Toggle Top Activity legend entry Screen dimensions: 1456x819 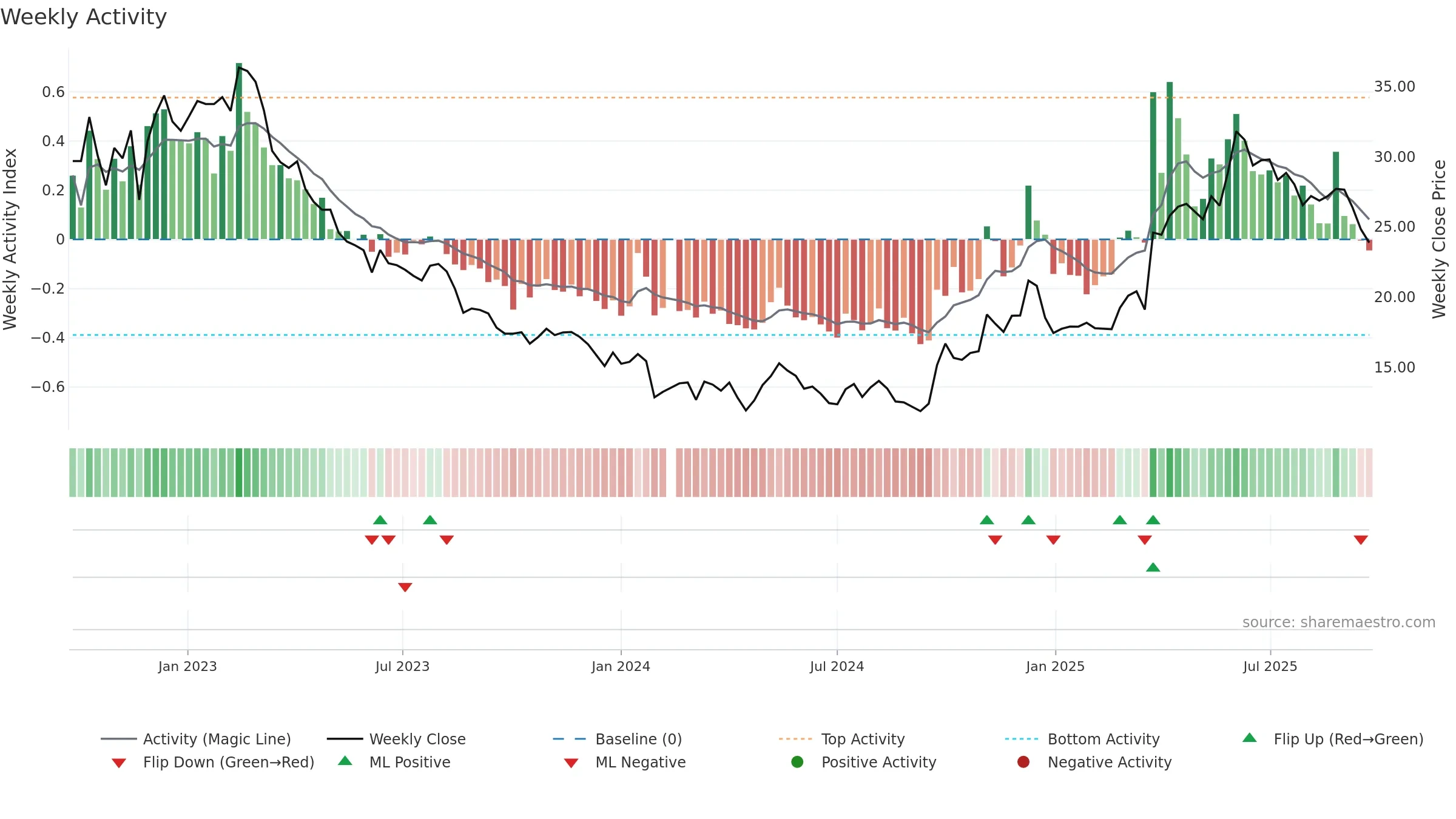click(x=841, y=739)
